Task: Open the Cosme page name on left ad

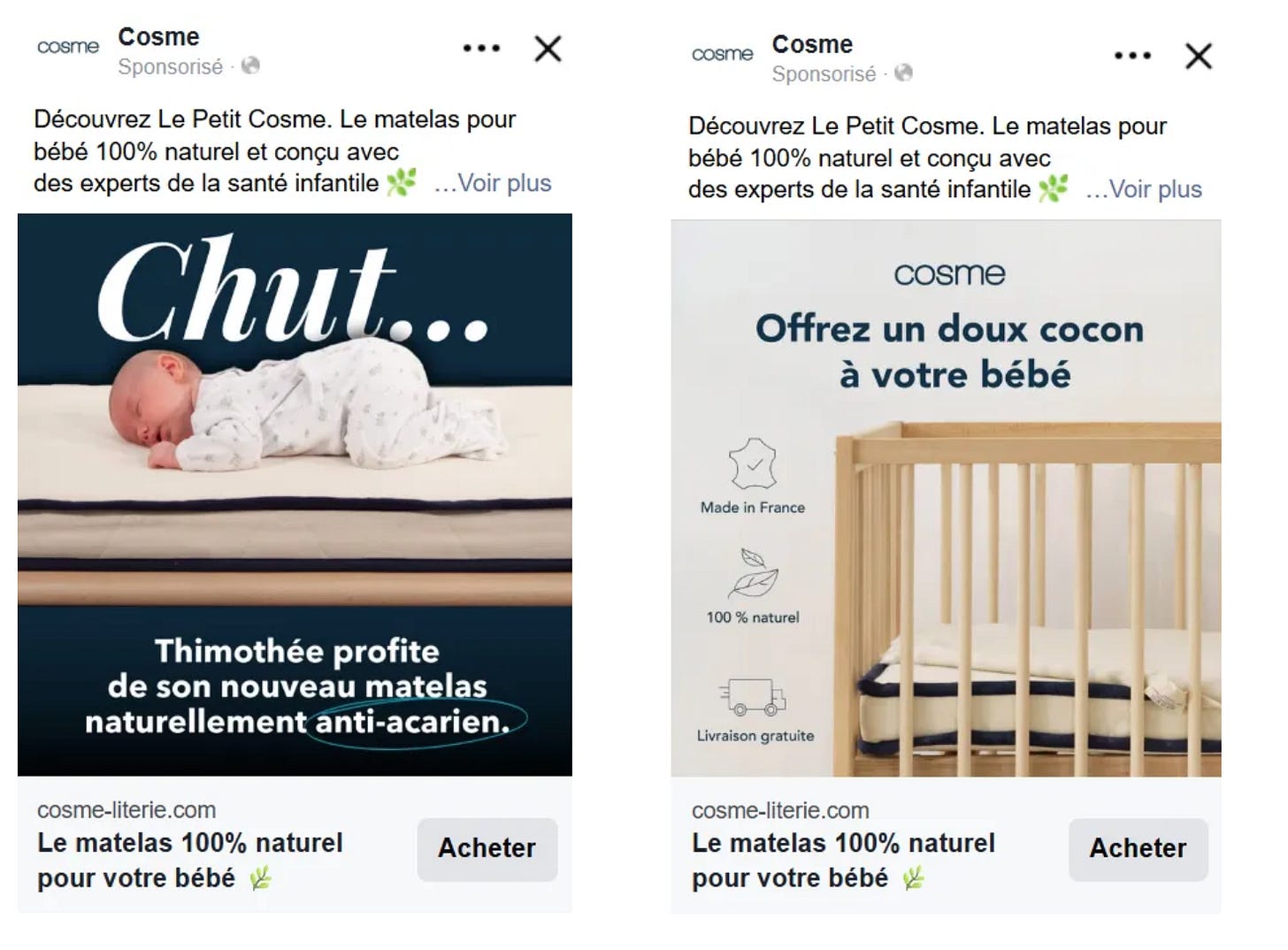Action: pyautogui.click(x=159, y=37)
